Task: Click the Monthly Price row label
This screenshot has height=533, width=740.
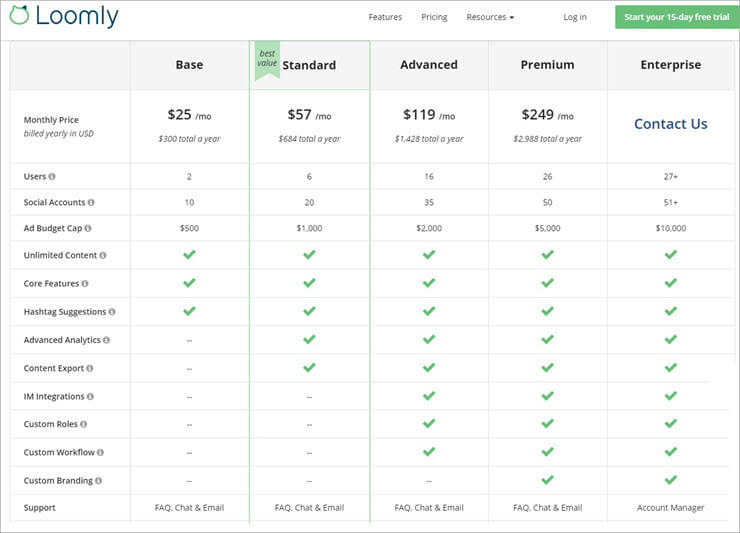Action: [51, 120]
